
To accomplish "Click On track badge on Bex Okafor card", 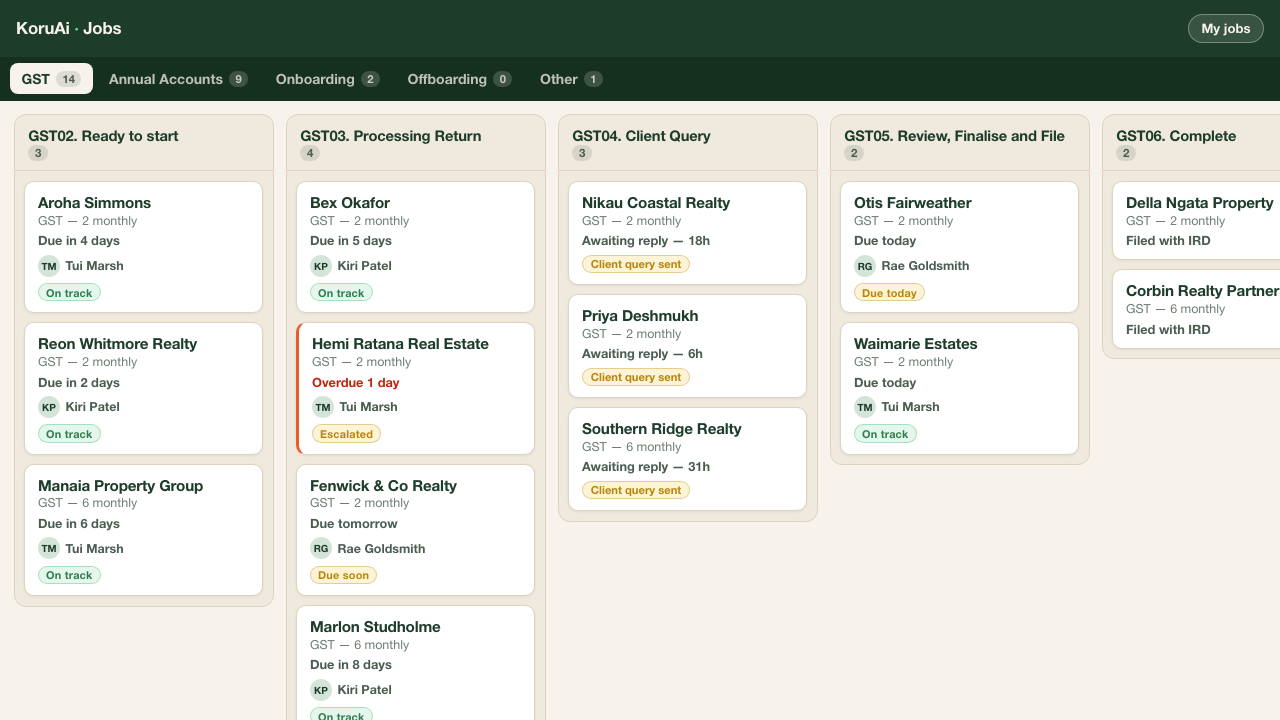I will pos(341,293).
